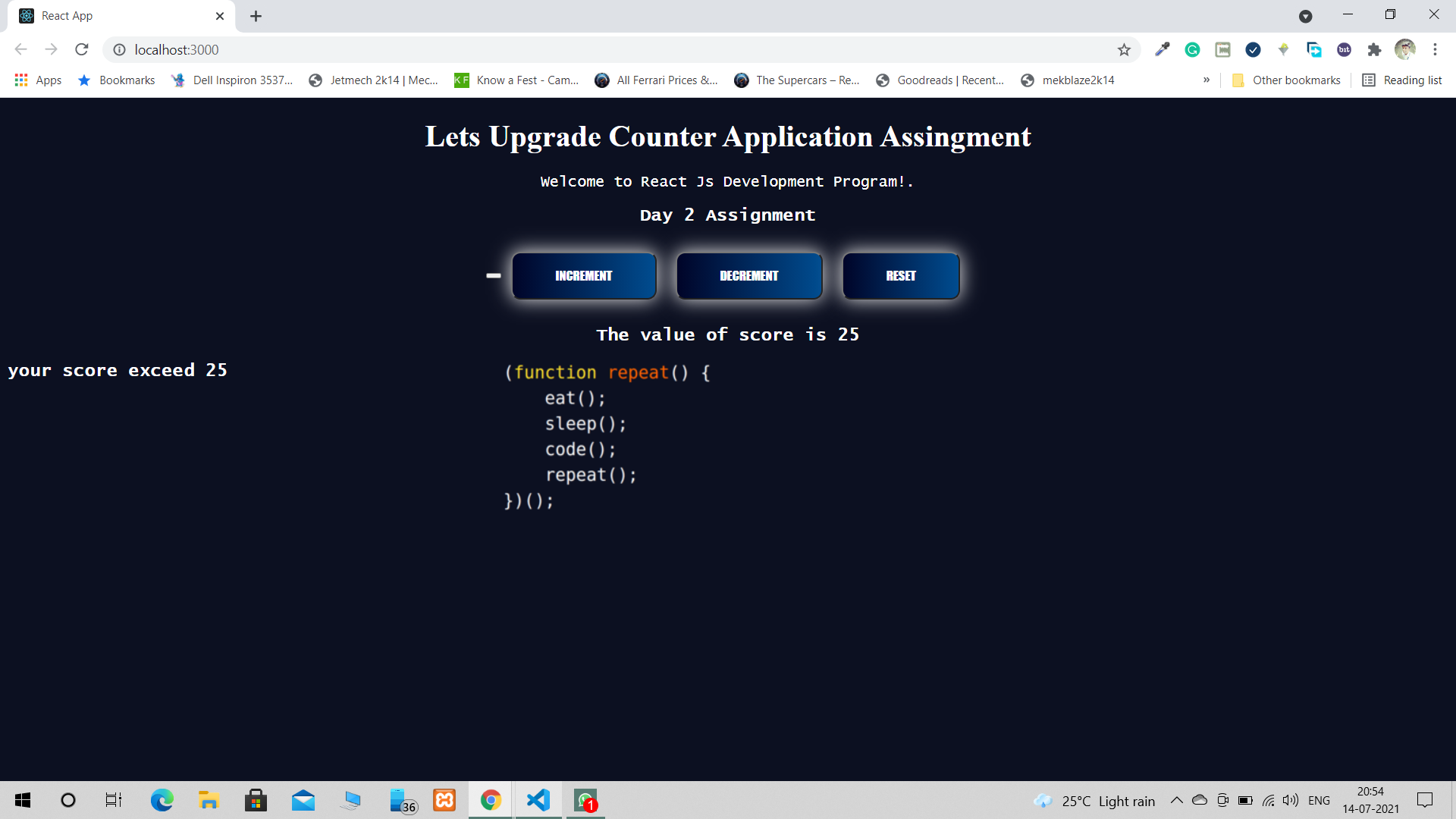Click RESET to clear the score
Image resolution: width=1456 pixels, height=819 pixels.
tap(900, 275)
